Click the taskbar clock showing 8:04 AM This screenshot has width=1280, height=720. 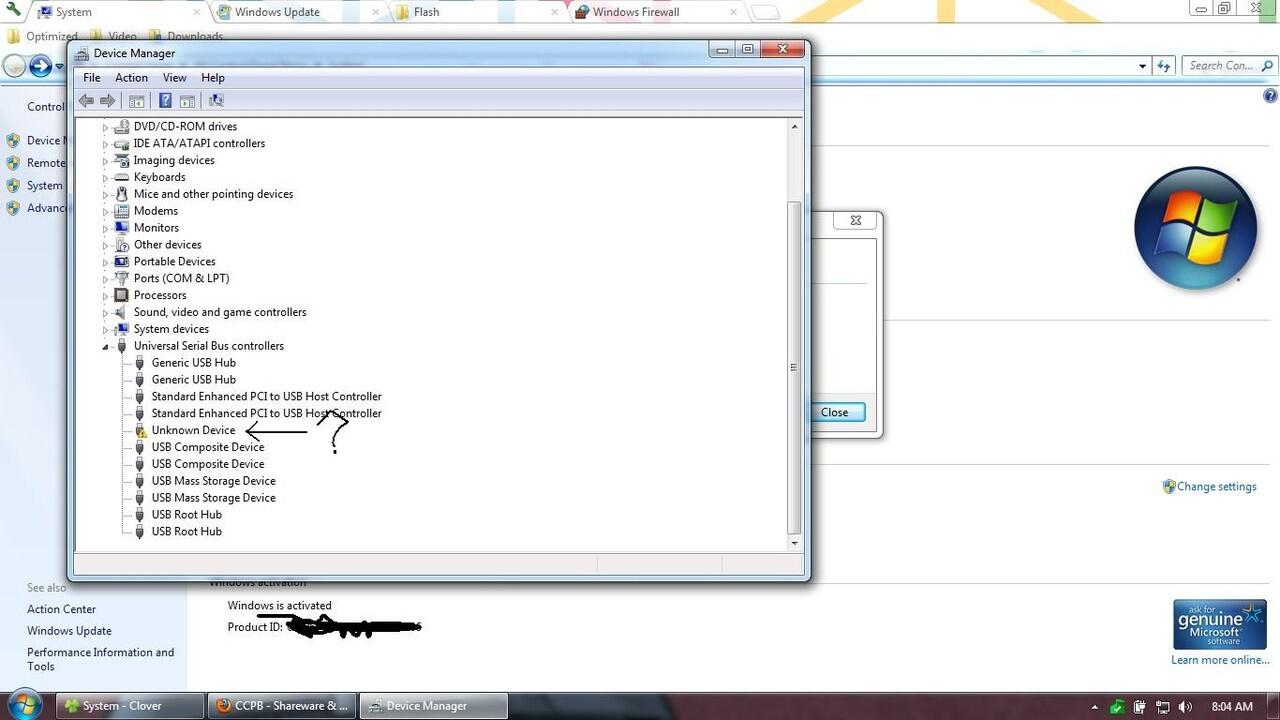(x=1231, y=707)
